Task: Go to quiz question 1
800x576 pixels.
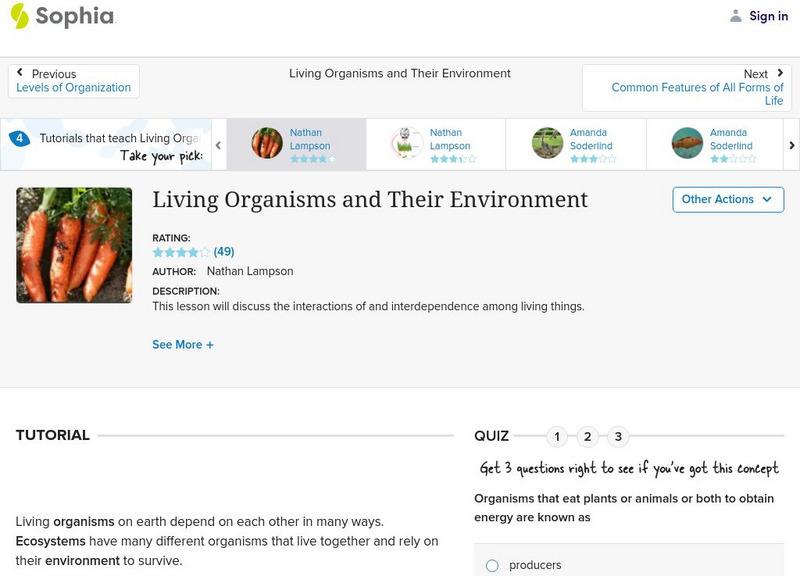Action: pos(557,436)
